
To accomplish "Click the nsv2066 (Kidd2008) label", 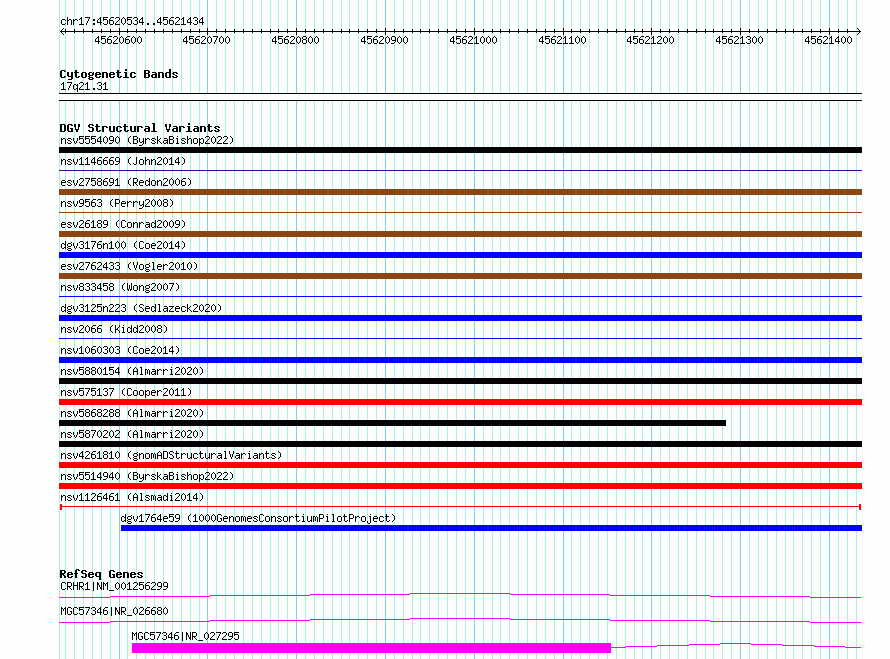I will coord(114,329).
